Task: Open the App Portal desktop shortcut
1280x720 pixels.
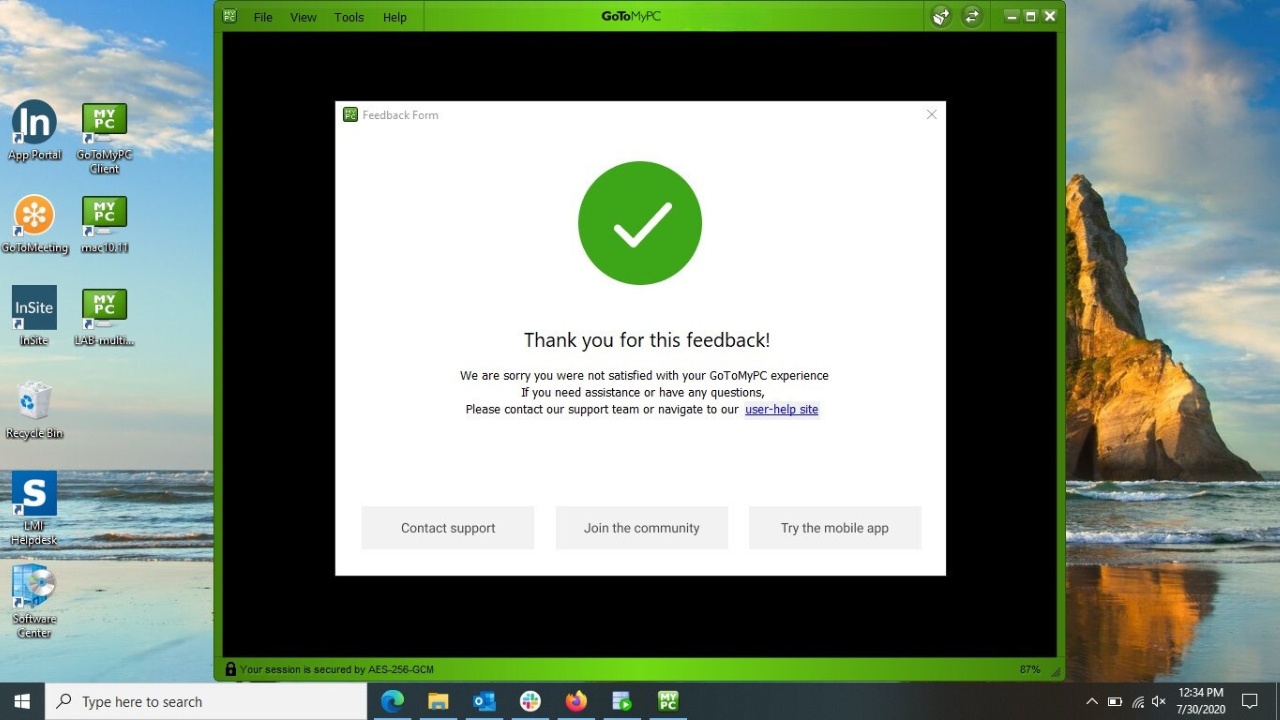Action: pyautogui.click(x=34, y=131)
